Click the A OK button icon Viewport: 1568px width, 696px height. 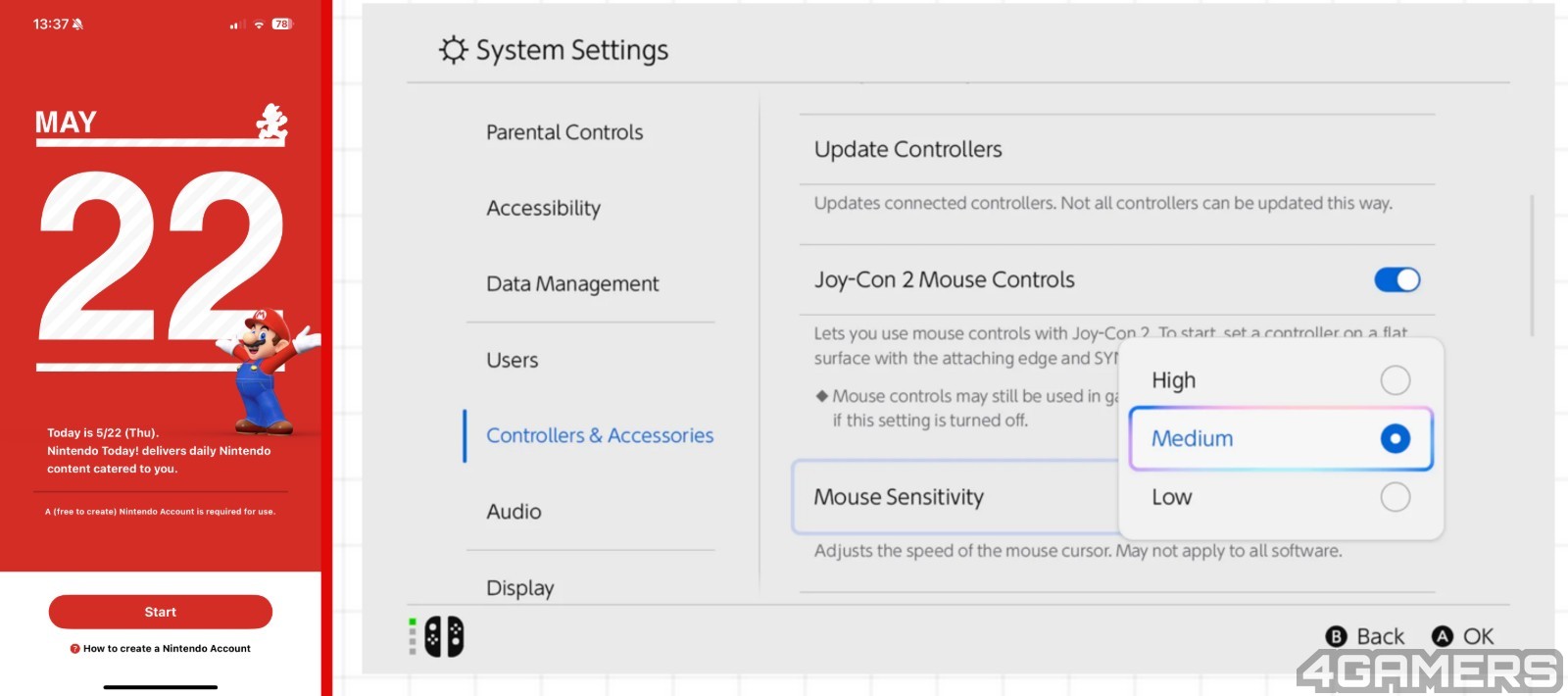(x=1442, y=636)
